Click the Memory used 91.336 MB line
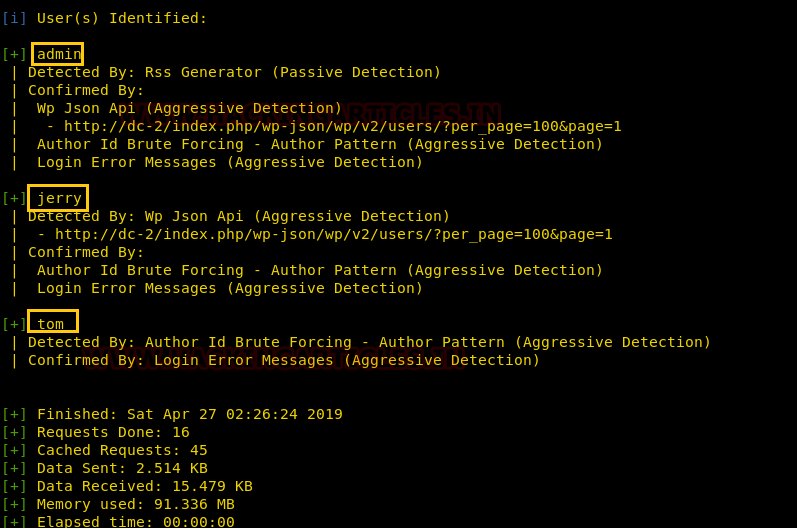Viewport: 797px width, 528px height. 136,504
